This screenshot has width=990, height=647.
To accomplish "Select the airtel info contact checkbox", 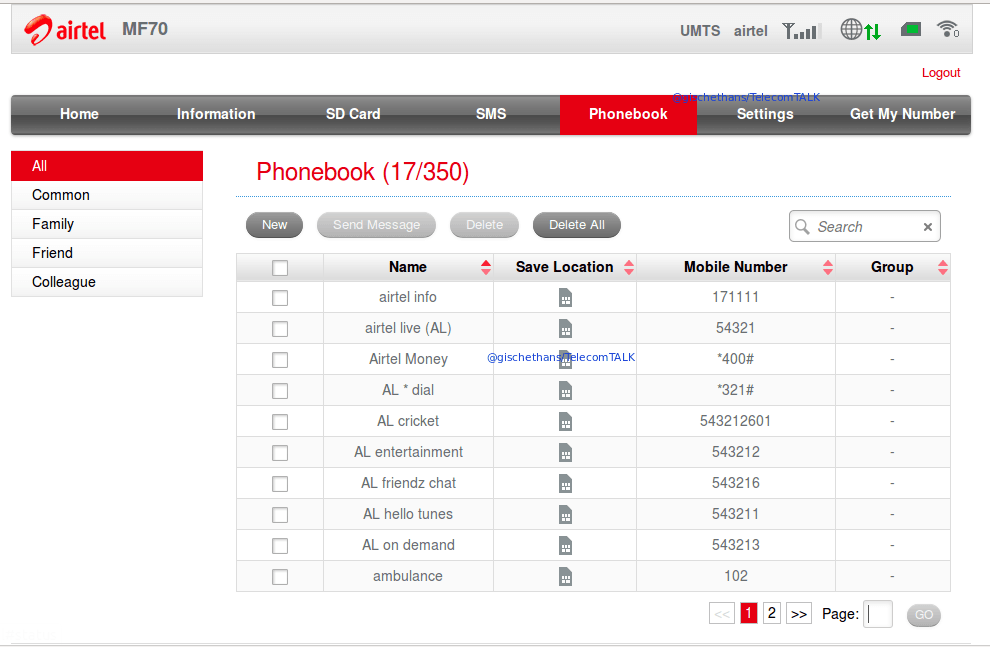I will (x=280, y=298).
